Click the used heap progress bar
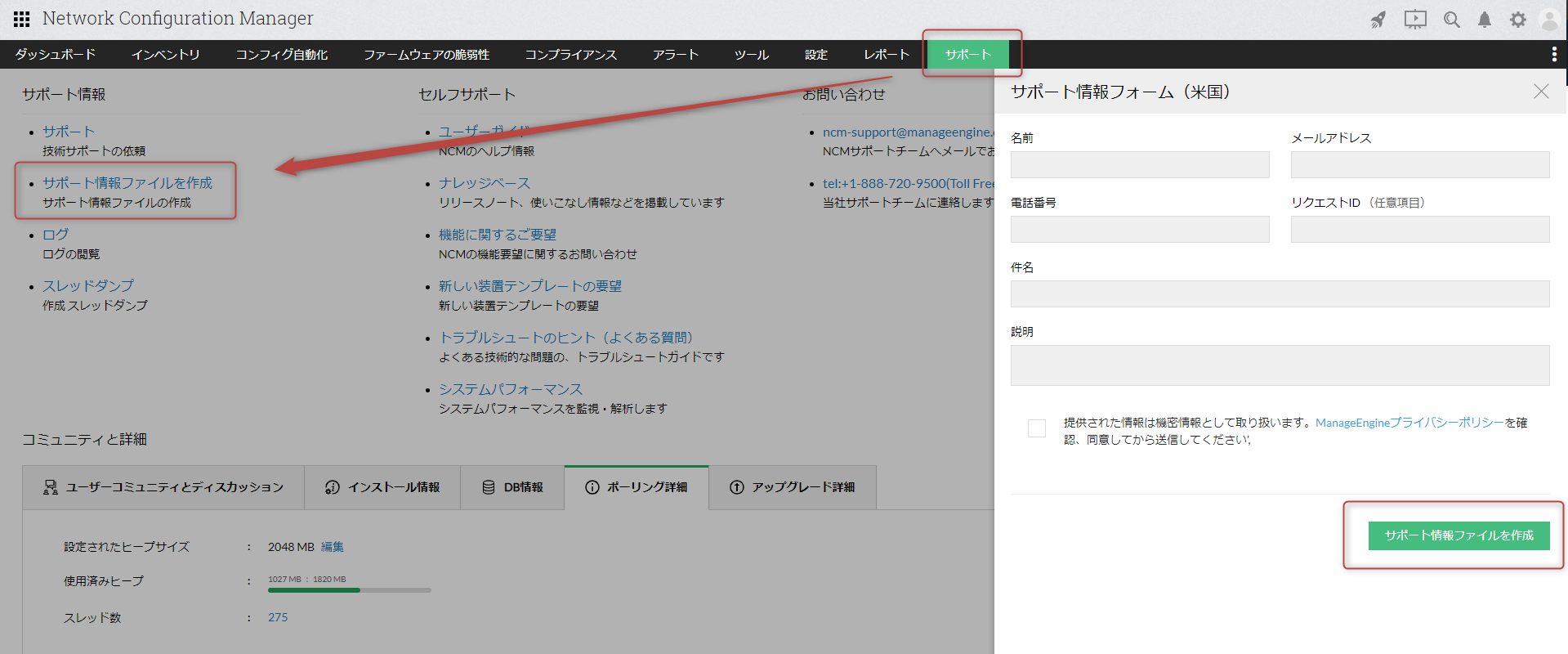This screenshot has height=654, width=1568. click(349, 589)
